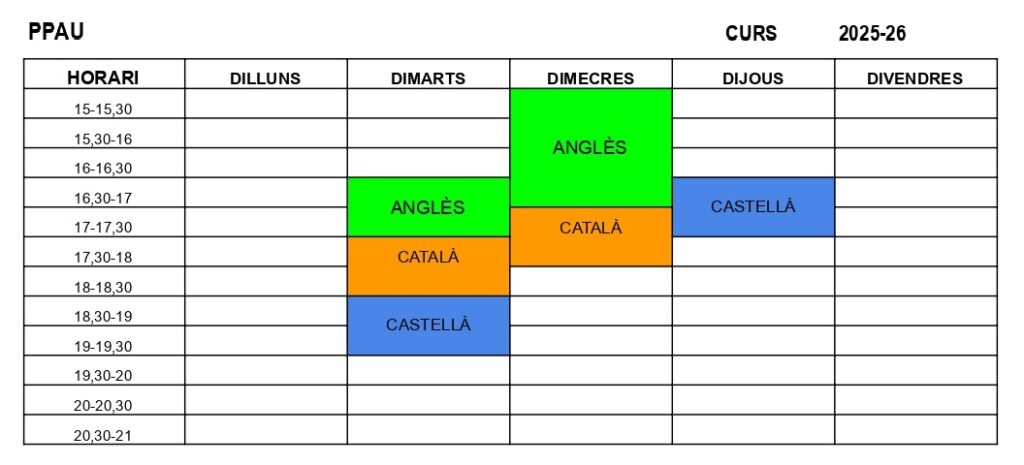Click the 15-15,30 time slot label

(103, 109)
